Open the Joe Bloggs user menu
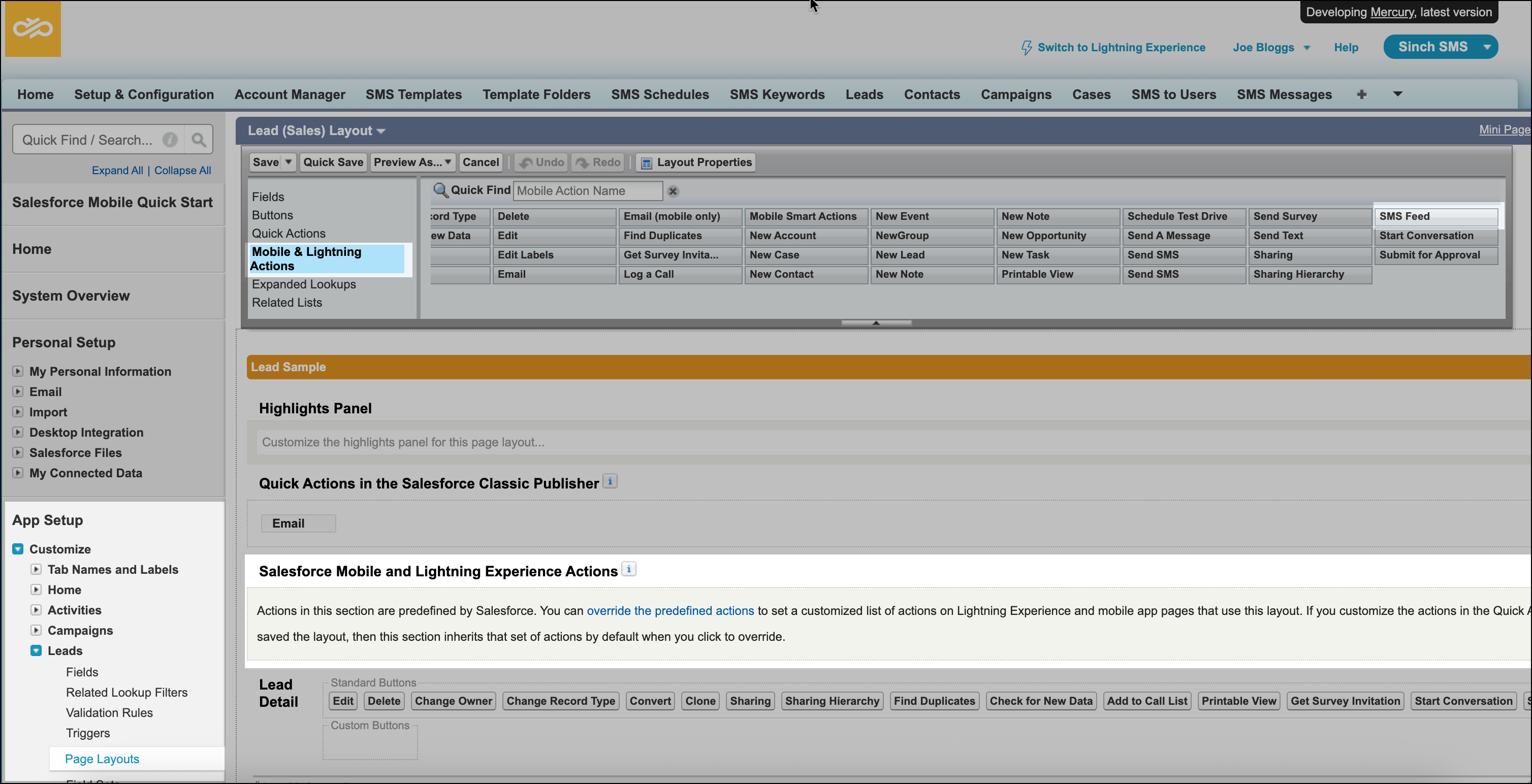The width and height of the screenshot is (1532, 784). coord(1271,48)
